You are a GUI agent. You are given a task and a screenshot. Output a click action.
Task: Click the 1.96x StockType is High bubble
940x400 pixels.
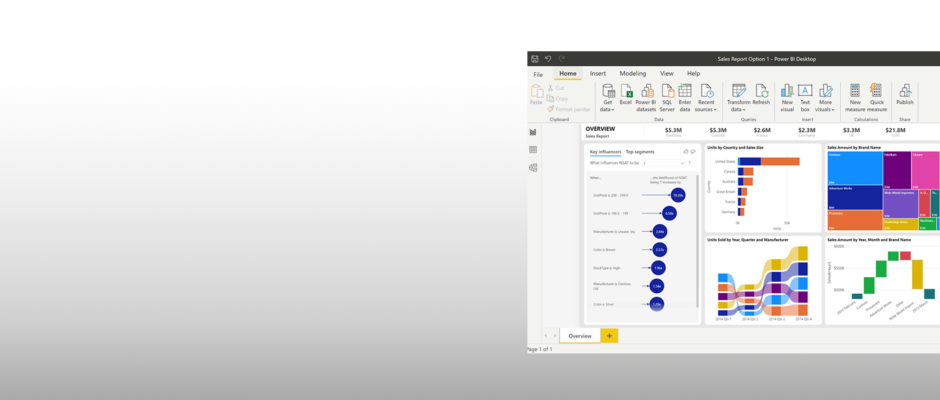pyautogui.click(x=658, y=268)
